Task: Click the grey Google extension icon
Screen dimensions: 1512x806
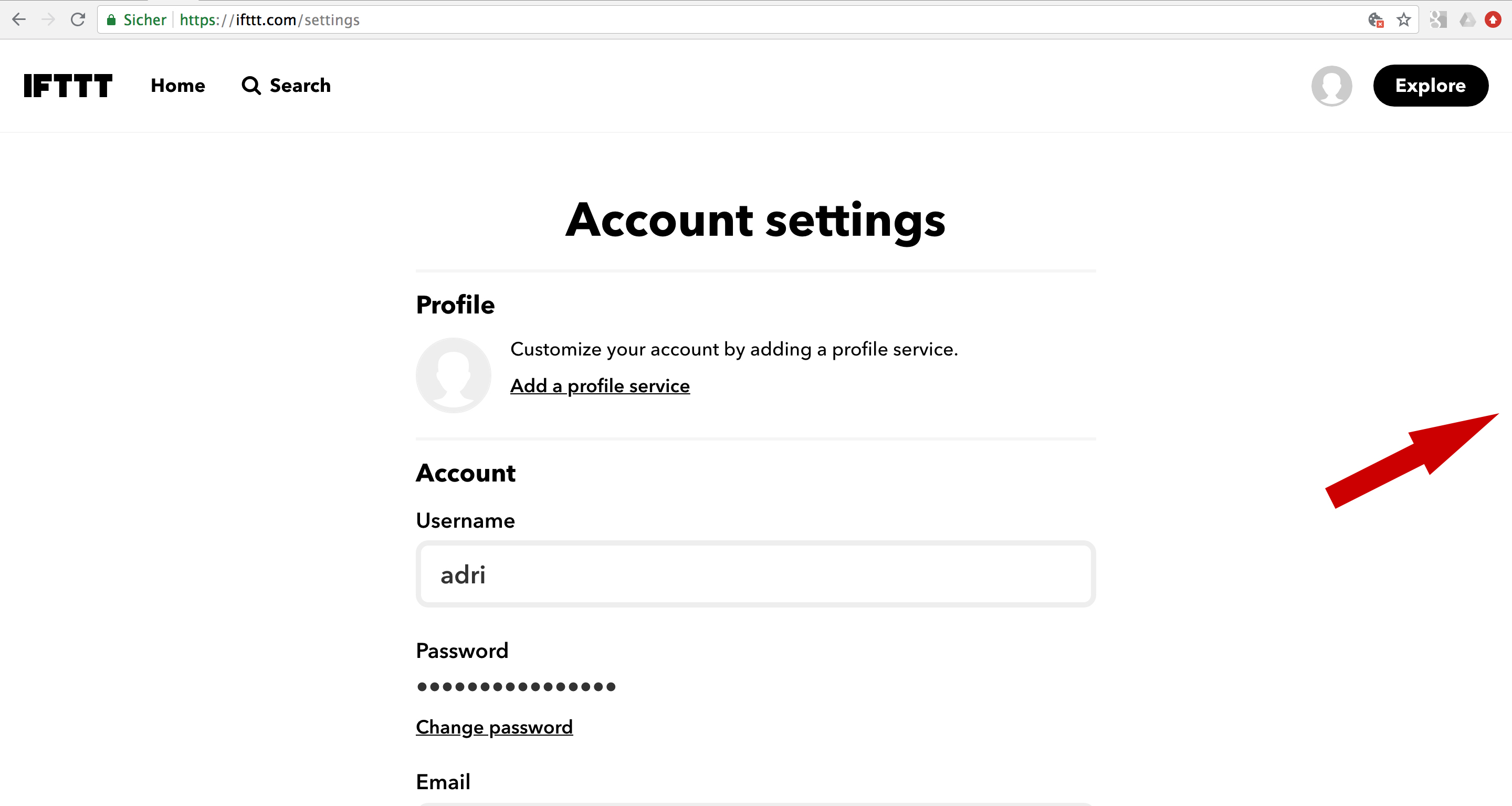Action: (x=1438, y=20)
